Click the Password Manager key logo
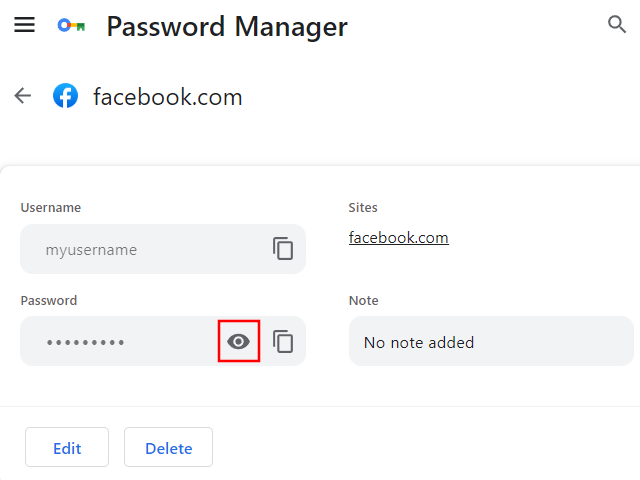The height and width of the screenshot is (480, 640). pyautogui.click(x=71, y=26)
